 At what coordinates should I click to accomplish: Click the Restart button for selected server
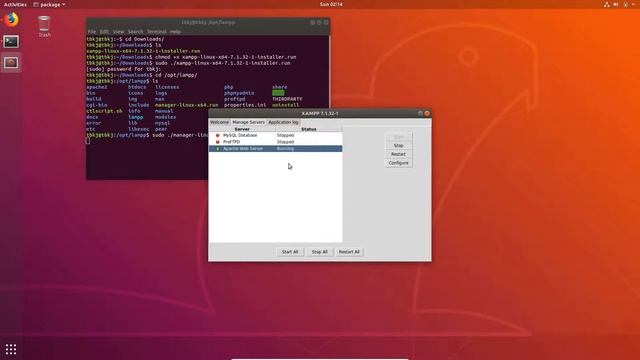398,154
